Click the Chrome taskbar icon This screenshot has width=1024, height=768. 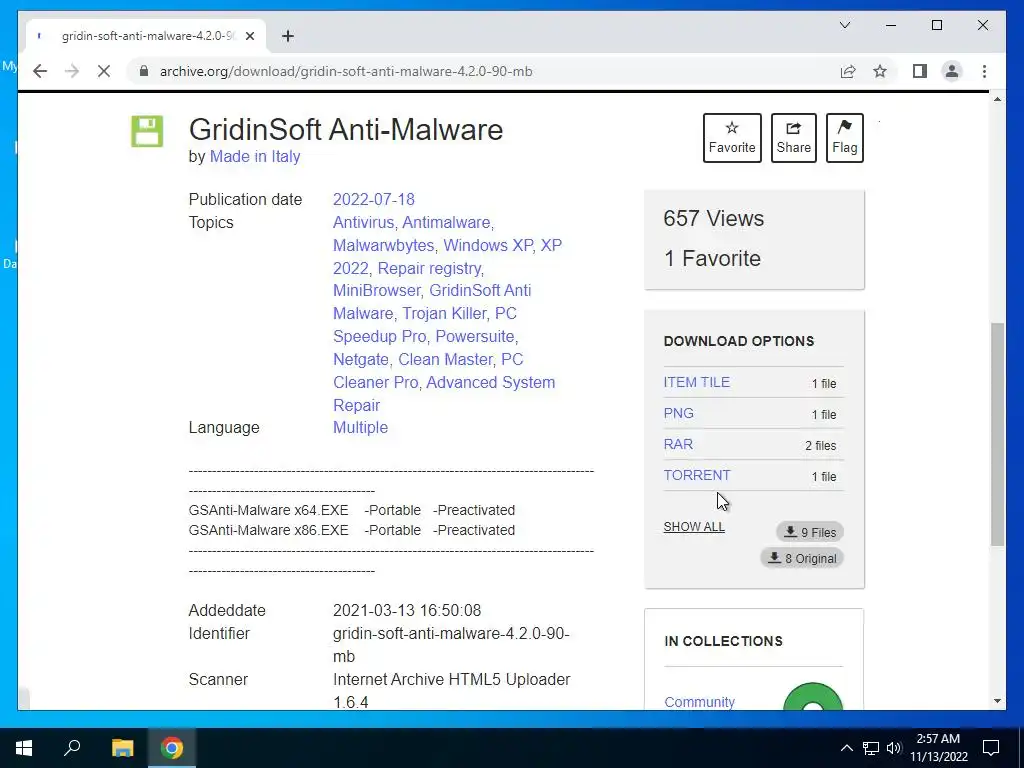(172, 748)
